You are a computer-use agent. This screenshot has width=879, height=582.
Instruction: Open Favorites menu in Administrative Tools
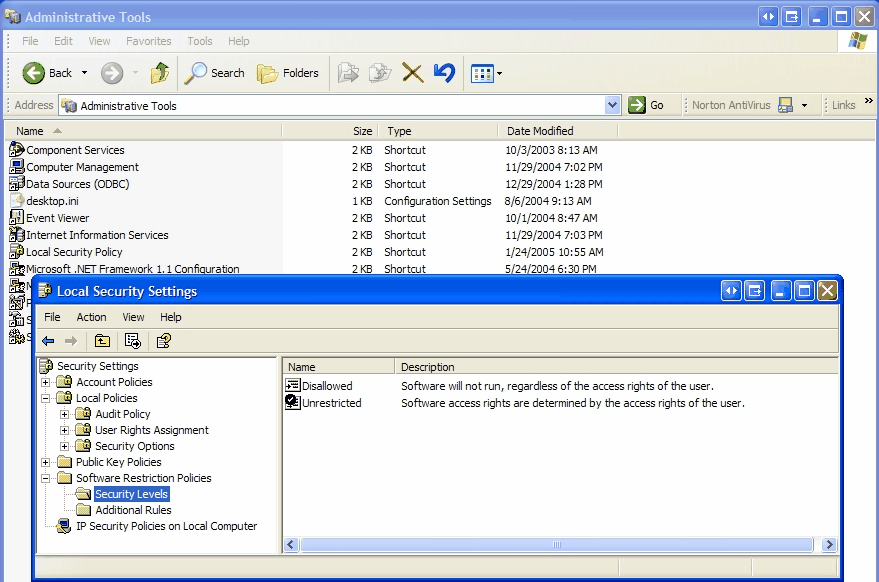[149, 41]
